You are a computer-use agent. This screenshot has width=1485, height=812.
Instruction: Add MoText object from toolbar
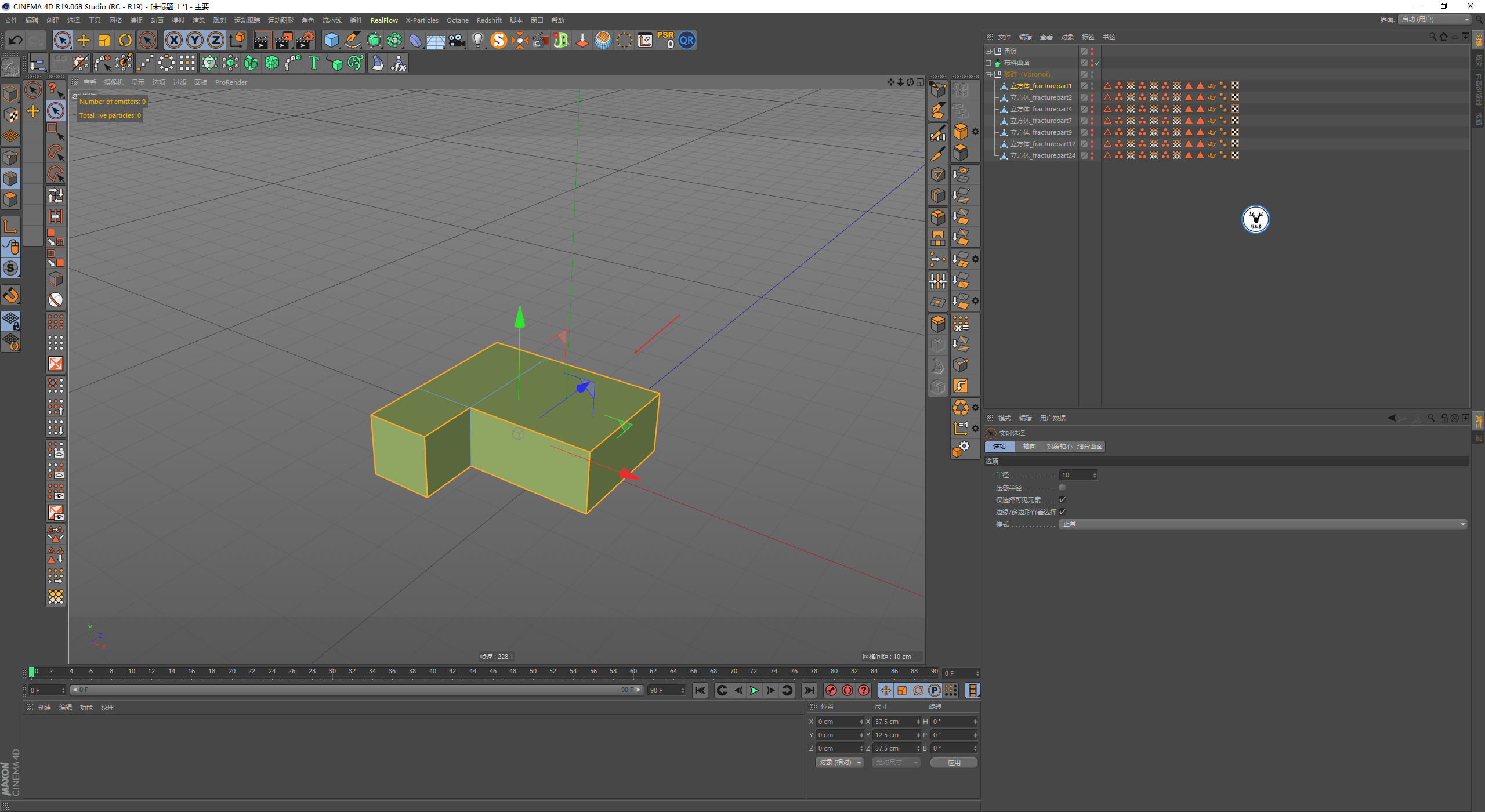click(x=314, y=63)
